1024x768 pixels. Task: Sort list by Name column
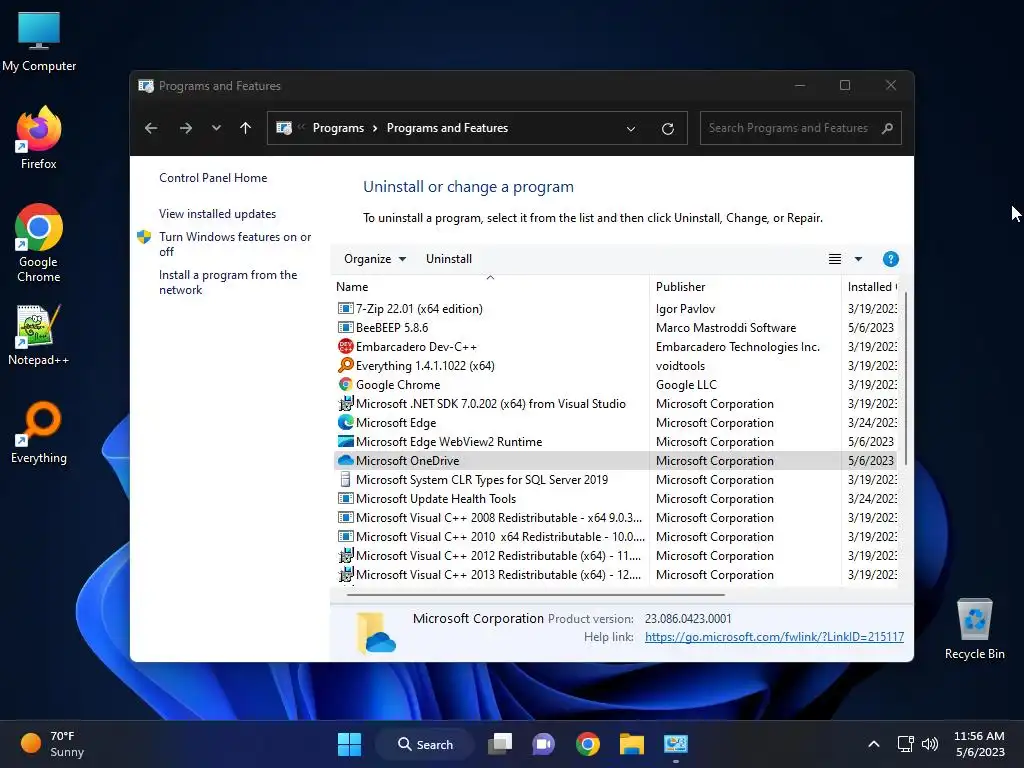pos(490,287)
